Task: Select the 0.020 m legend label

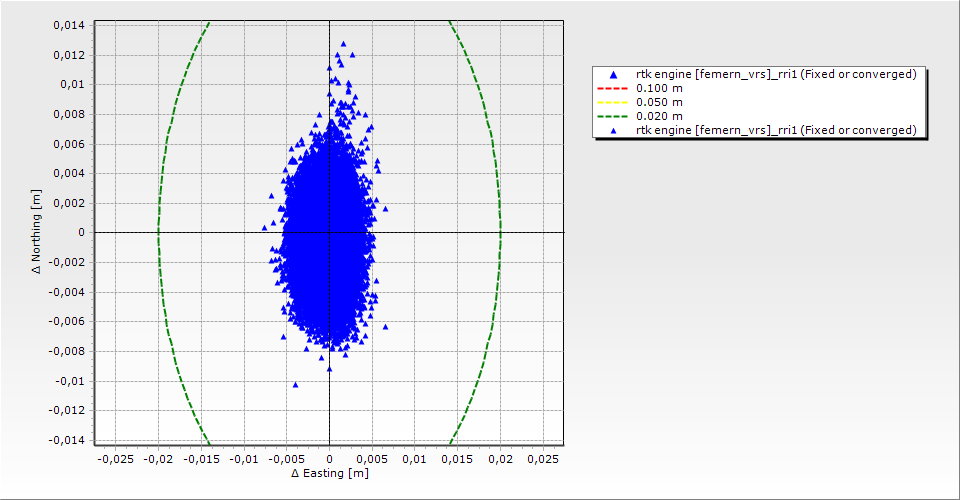Action: pyautogui.click(x=659, y=117)
